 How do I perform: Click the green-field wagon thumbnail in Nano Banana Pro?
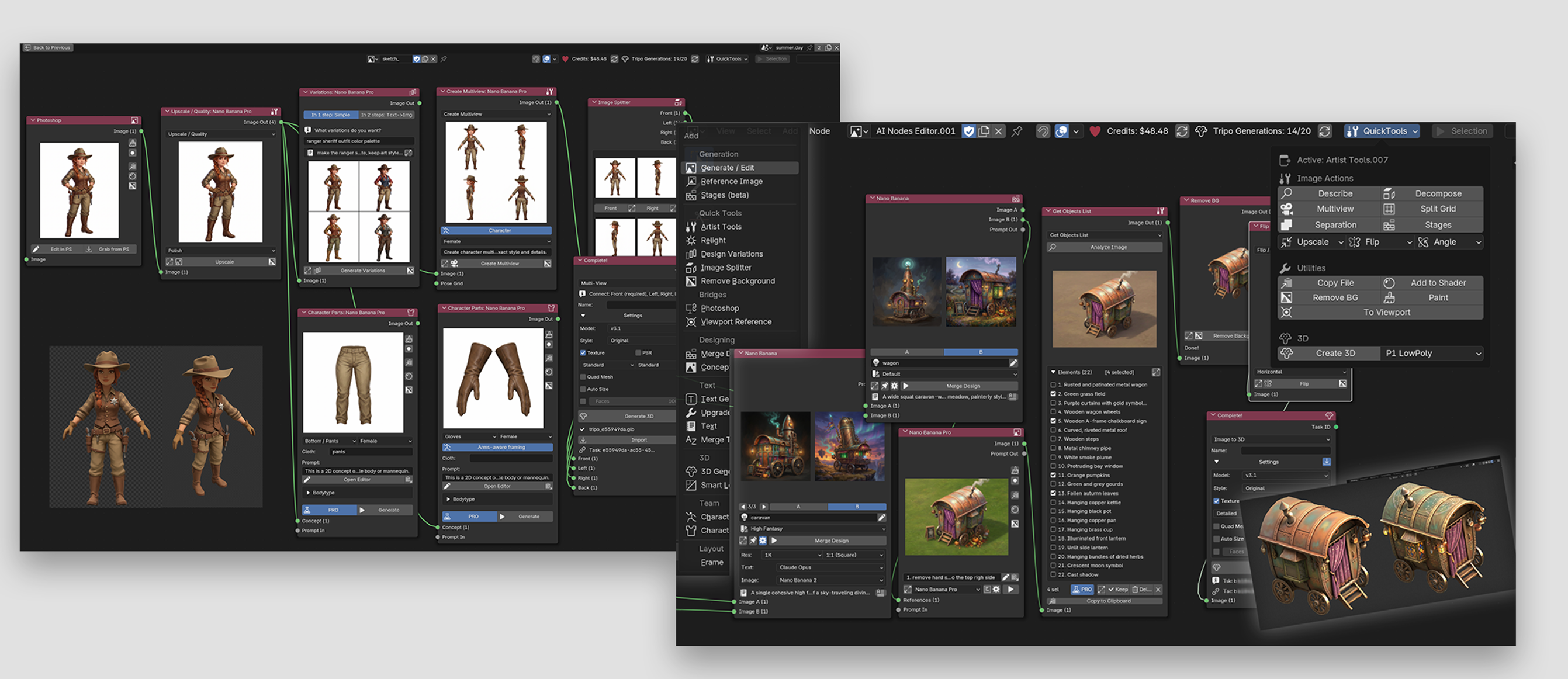coord(956,517)
